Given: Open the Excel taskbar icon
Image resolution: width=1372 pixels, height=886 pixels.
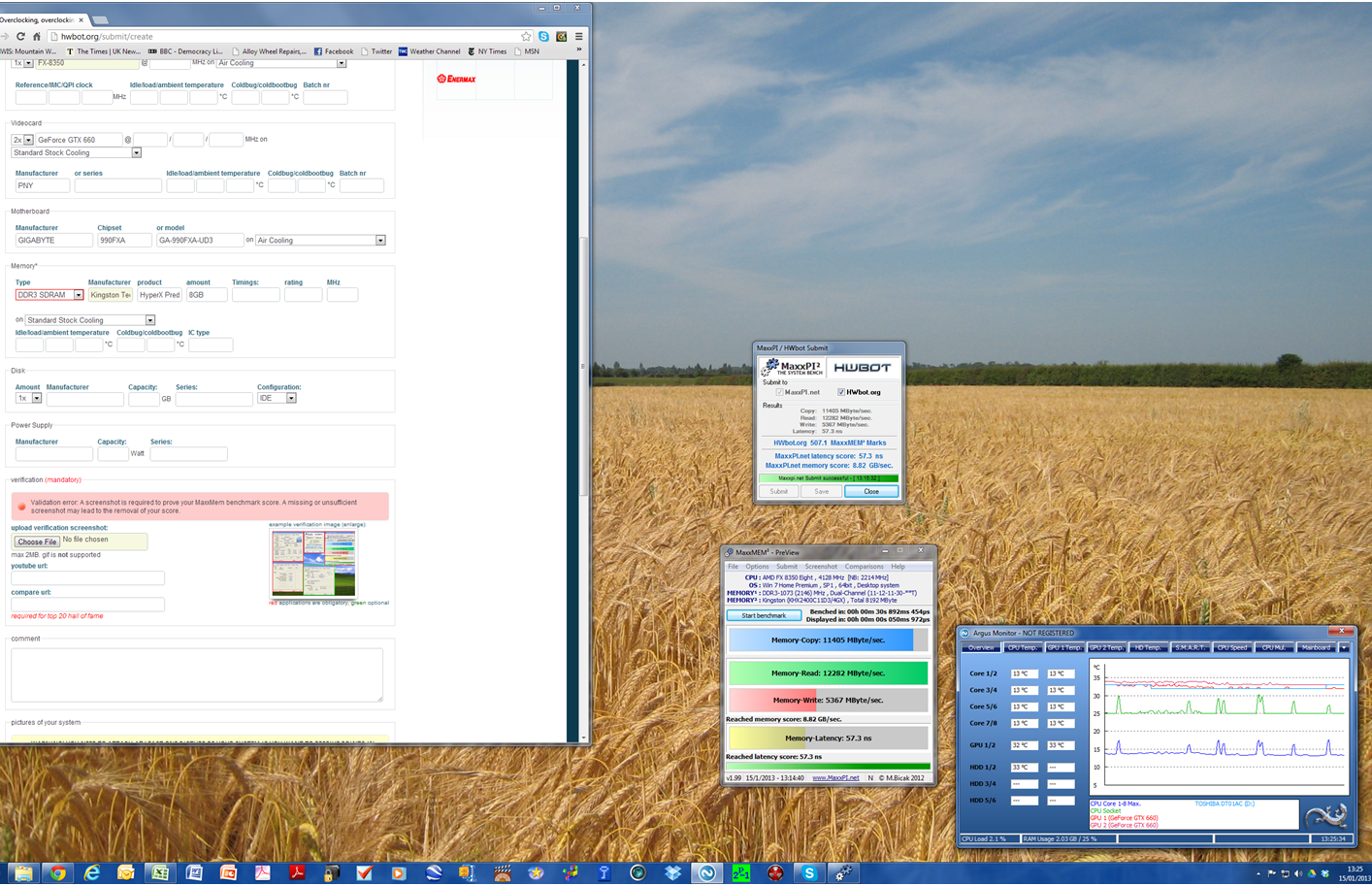Looking at the screenshot, I should click(x=160, y=872).
